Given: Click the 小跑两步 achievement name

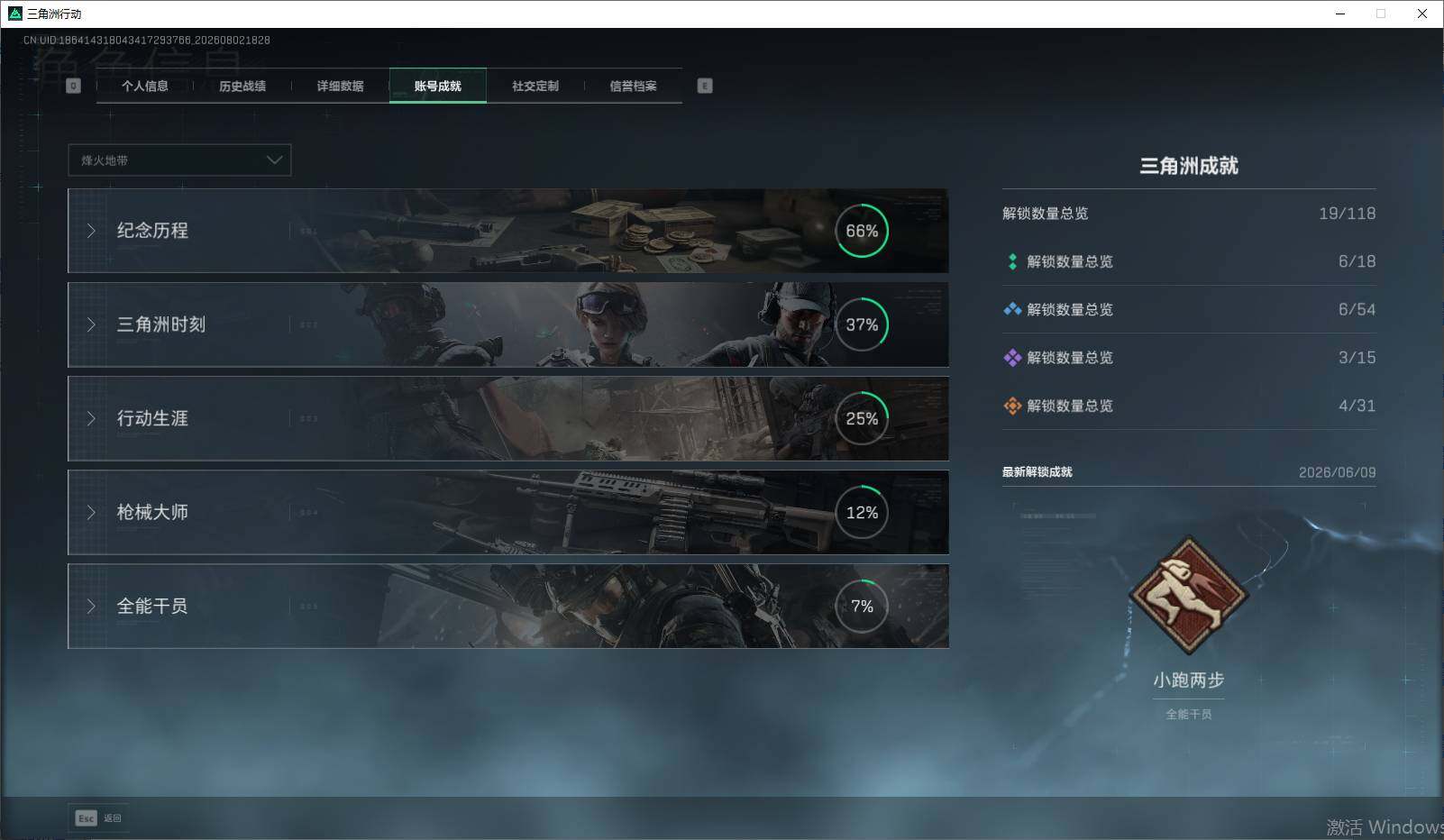Looking at the screenshot, I should 1189,680.
